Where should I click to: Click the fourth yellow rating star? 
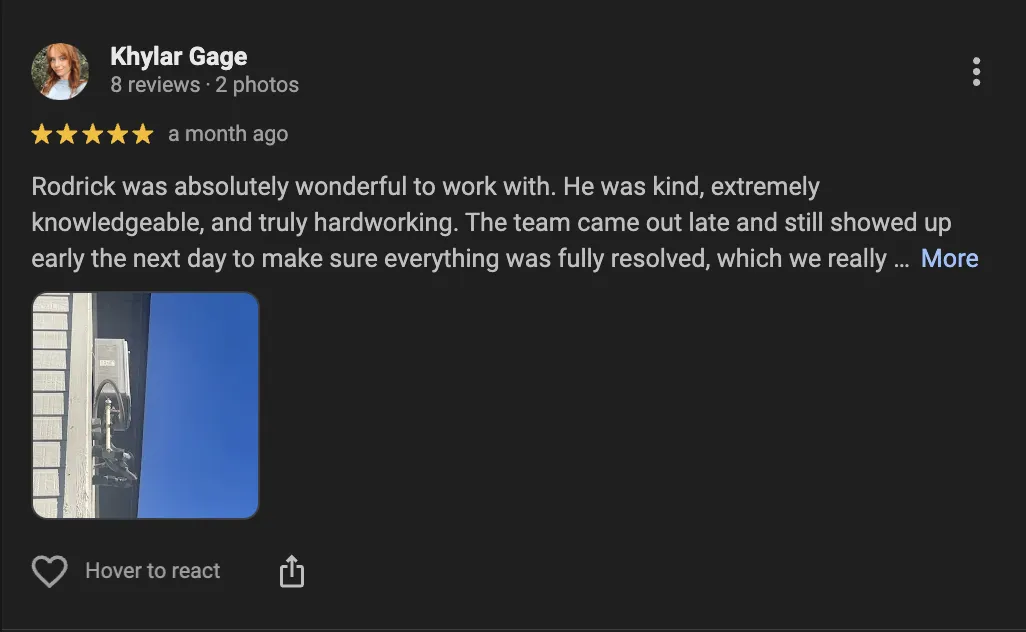point(117,134)
